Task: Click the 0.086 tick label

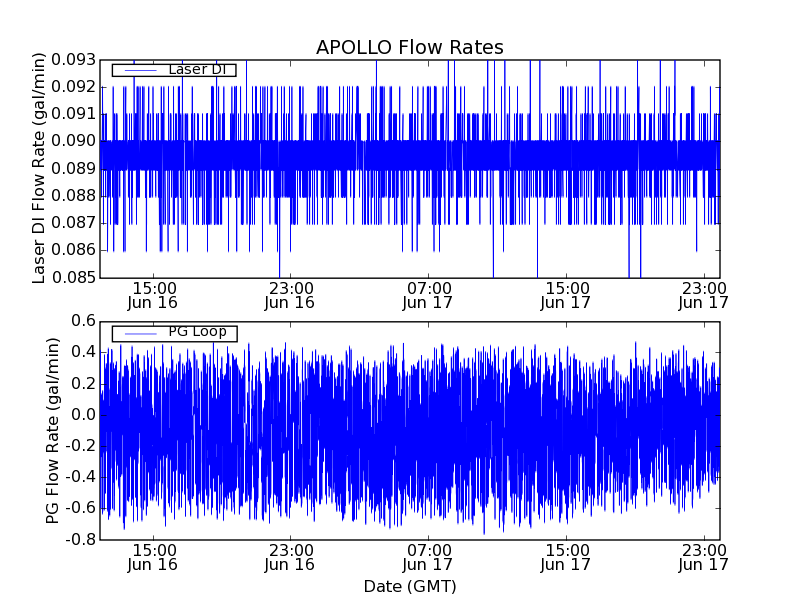Action: coord(73,250)
